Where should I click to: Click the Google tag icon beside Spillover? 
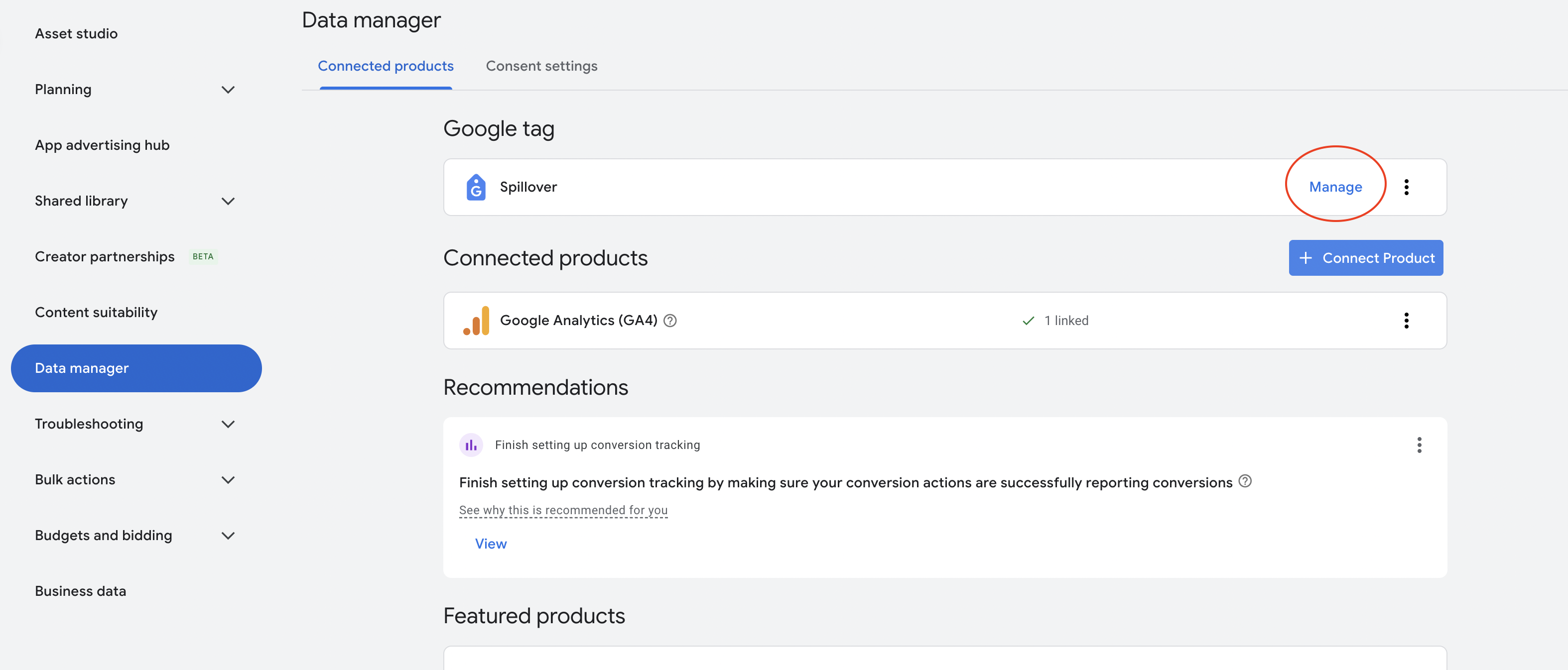[x=475, y=187]
